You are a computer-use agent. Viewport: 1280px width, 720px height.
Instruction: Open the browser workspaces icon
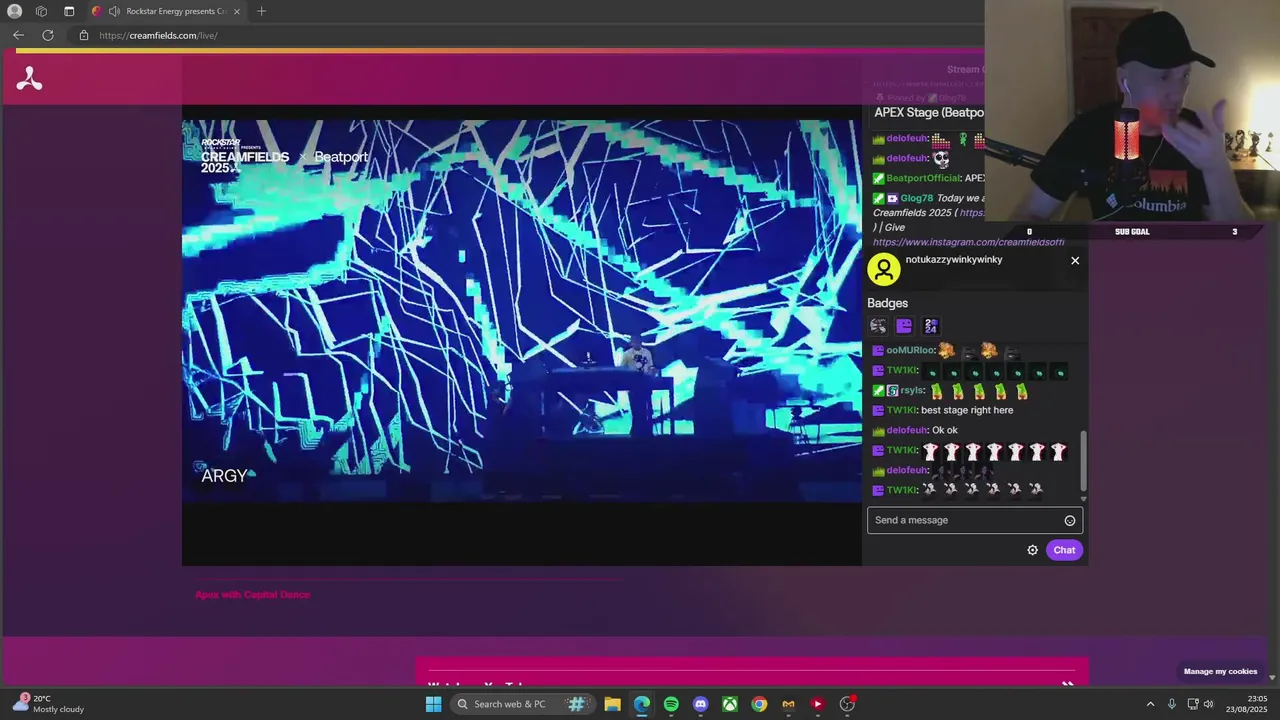click(x=41, y=11)
